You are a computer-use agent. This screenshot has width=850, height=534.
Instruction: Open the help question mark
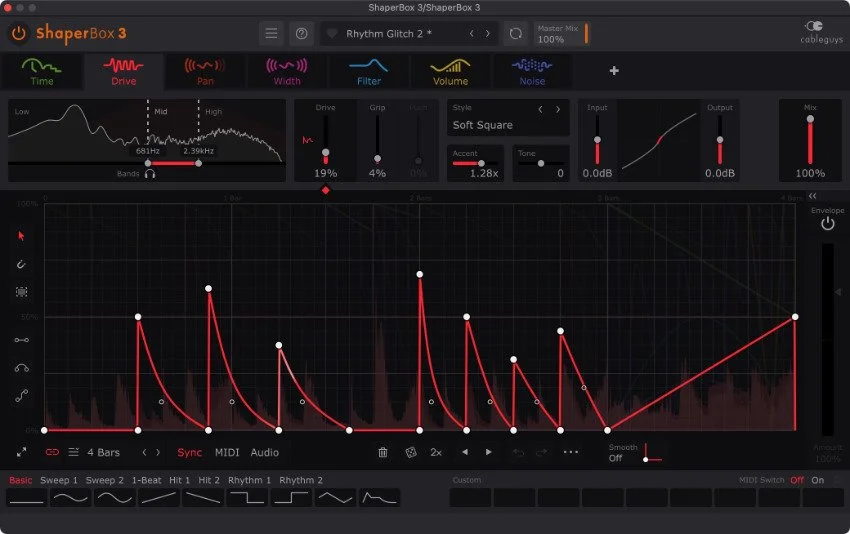(x=301, y=34)
